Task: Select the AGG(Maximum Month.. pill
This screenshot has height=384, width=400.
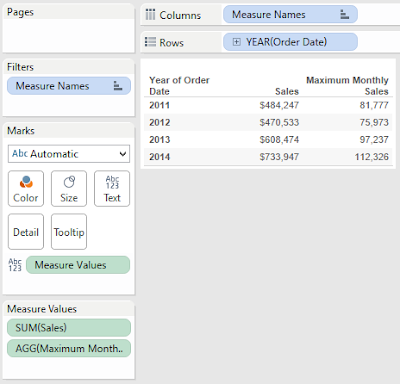Action: click(69, 348)
